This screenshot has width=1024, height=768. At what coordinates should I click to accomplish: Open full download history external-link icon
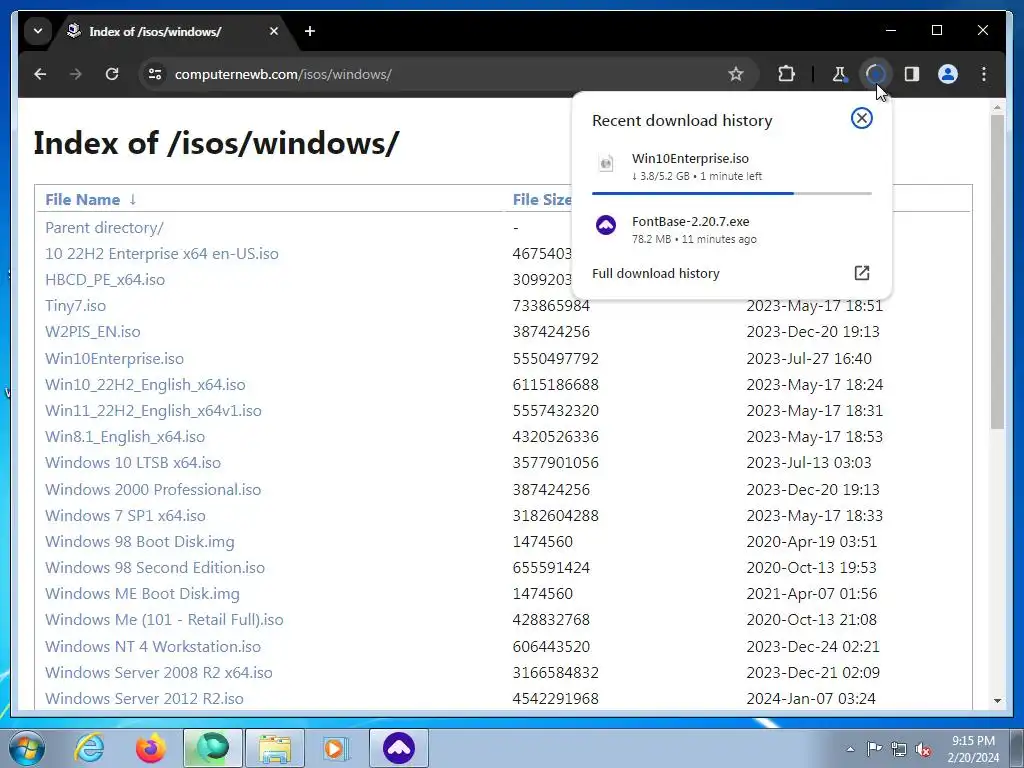pos(862,273)
